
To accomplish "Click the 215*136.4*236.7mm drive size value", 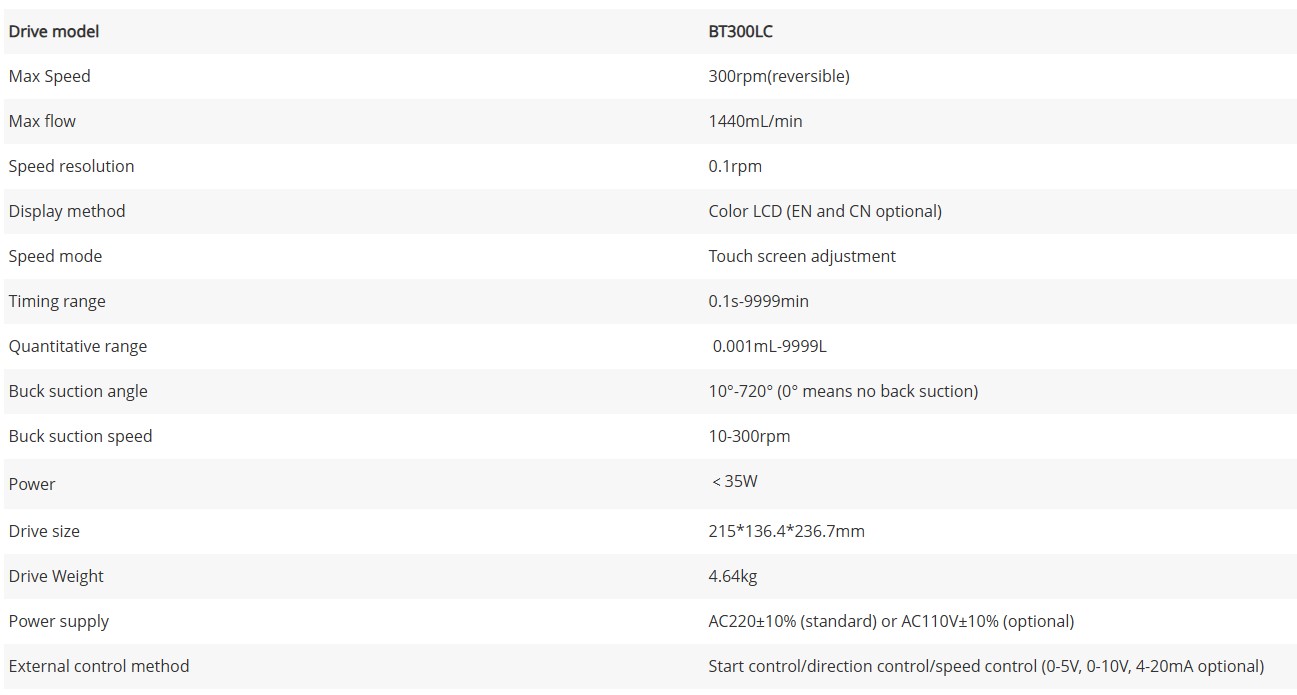I will pos(787,531).
